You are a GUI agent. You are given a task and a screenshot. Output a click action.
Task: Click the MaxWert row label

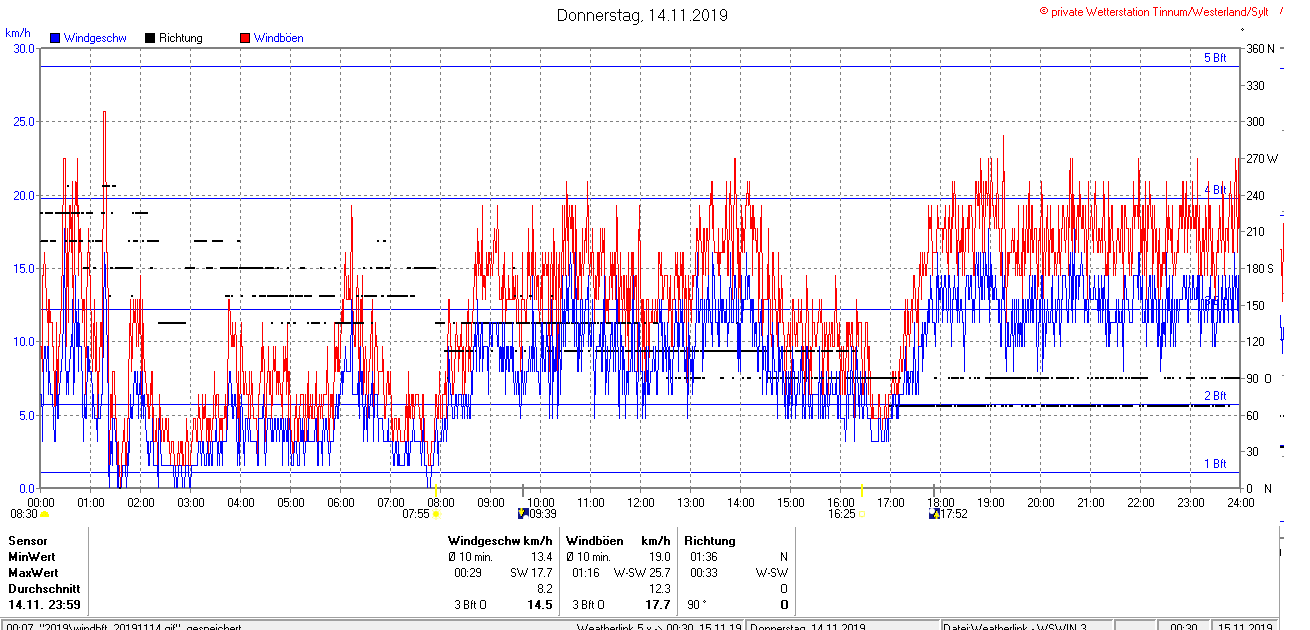(x=34, y=573)
